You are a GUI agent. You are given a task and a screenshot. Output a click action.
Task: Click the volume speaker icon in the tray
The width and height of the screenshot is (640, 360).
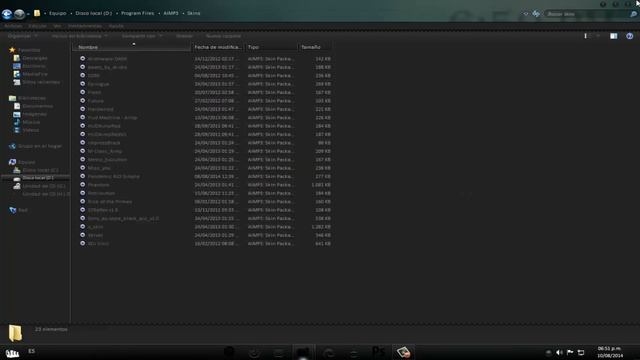[x=559, y=352]
